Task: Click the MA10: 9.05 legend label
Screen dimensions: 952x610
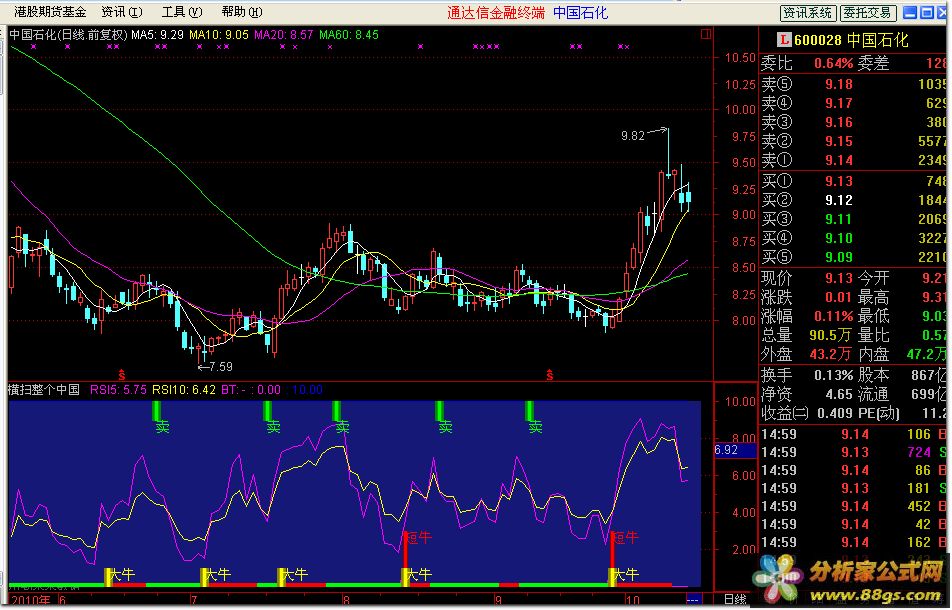Action: [x=219, y=35]
